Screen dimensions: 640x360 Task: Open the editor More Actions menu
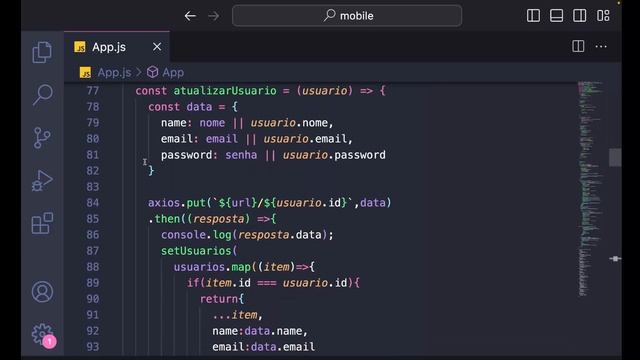(601, 46)
